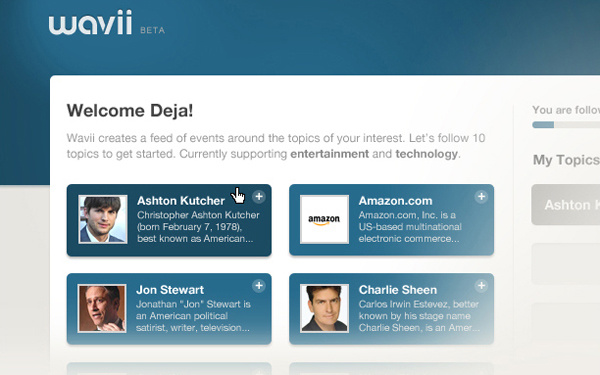This screenshot has height=375, width=600.
Task: Open the Charlie Sheen topic title
Action: 398,290
